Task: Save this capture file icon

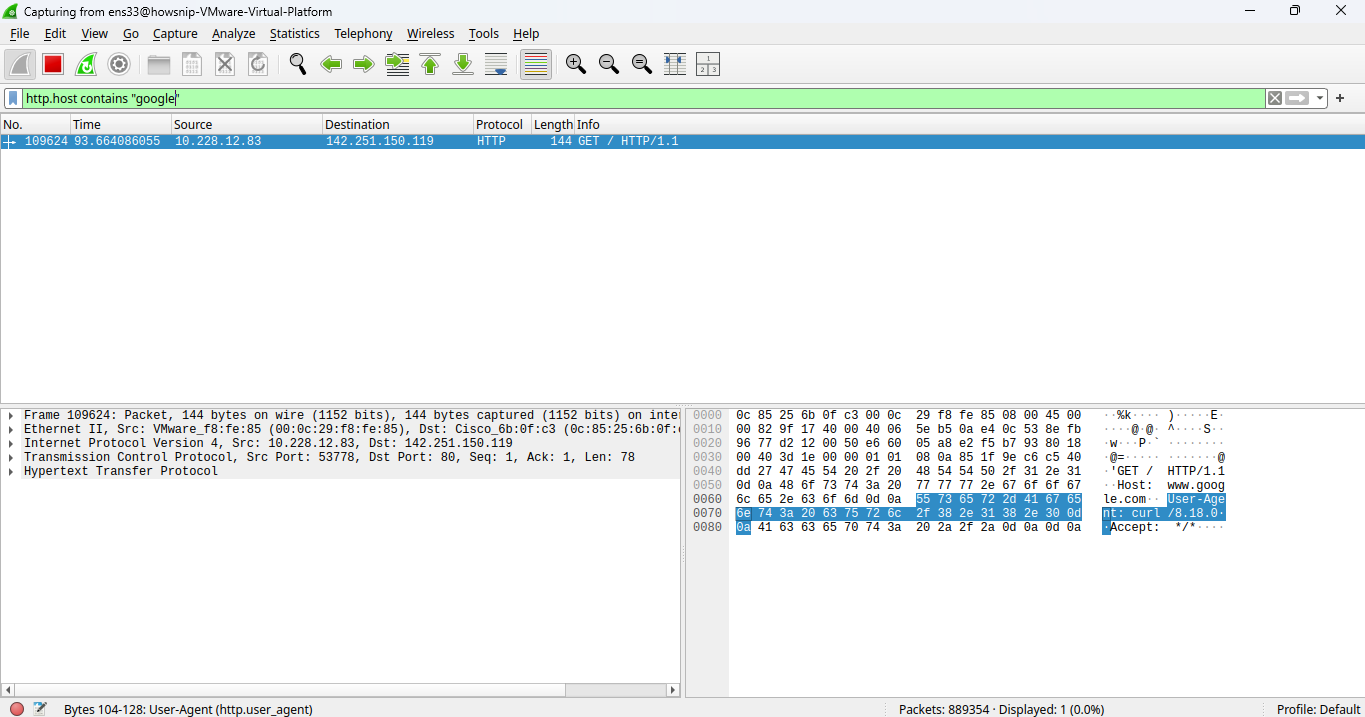Action: (192, 65)
